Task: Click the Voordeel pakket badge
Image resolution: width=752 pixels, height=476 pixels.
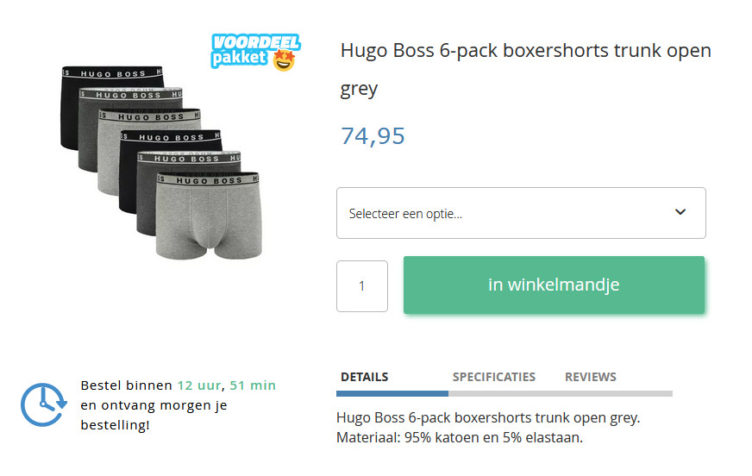Action: pyautogui.click(x=256, y=52)
